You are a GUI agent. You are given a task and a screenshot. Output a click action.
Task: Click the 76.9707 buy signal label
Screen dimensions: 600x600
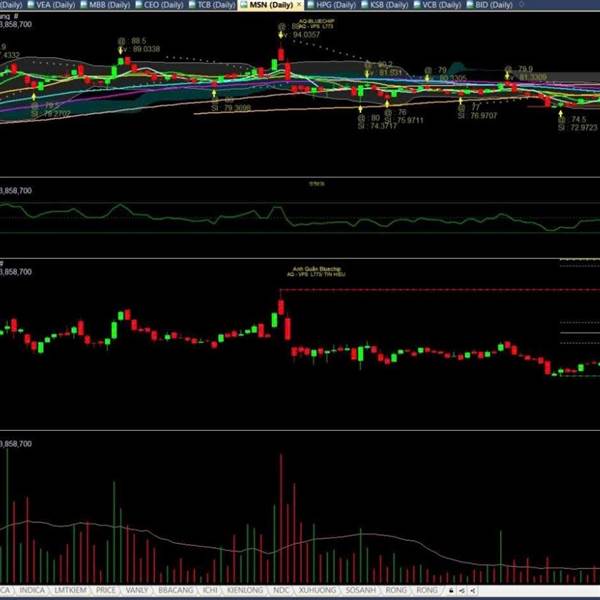tap(483, 115)
